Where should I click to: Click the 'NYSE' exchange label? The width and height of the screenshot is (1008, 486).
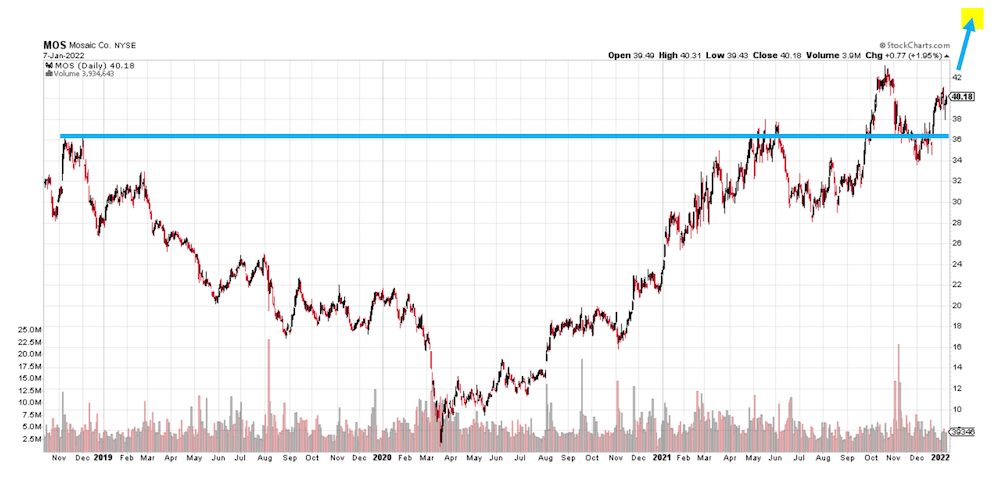click(126, 46)
